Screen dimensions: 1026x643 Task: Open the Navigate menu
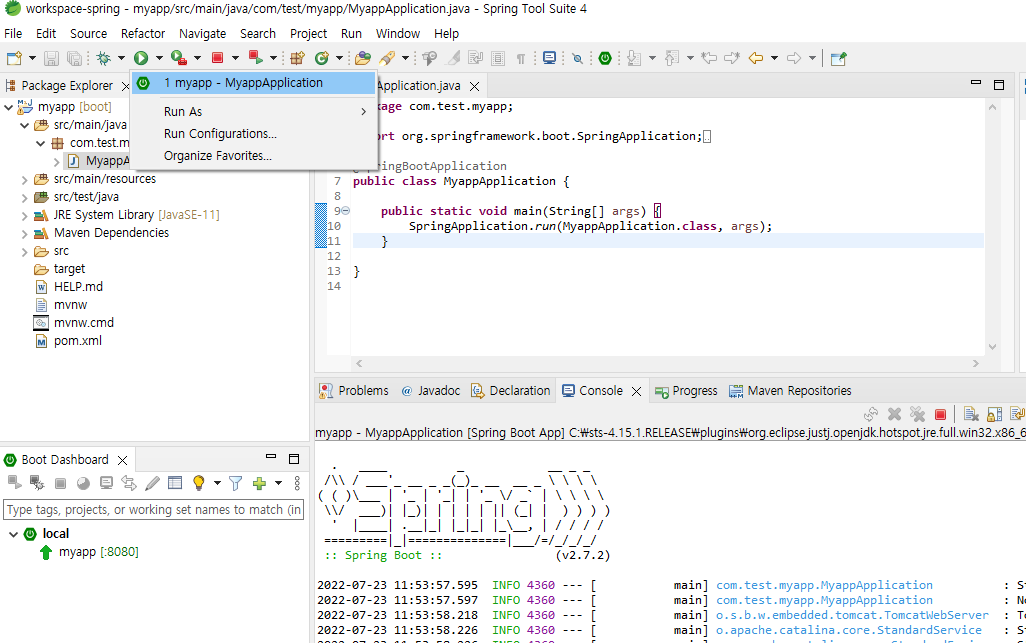coord(202,33)
